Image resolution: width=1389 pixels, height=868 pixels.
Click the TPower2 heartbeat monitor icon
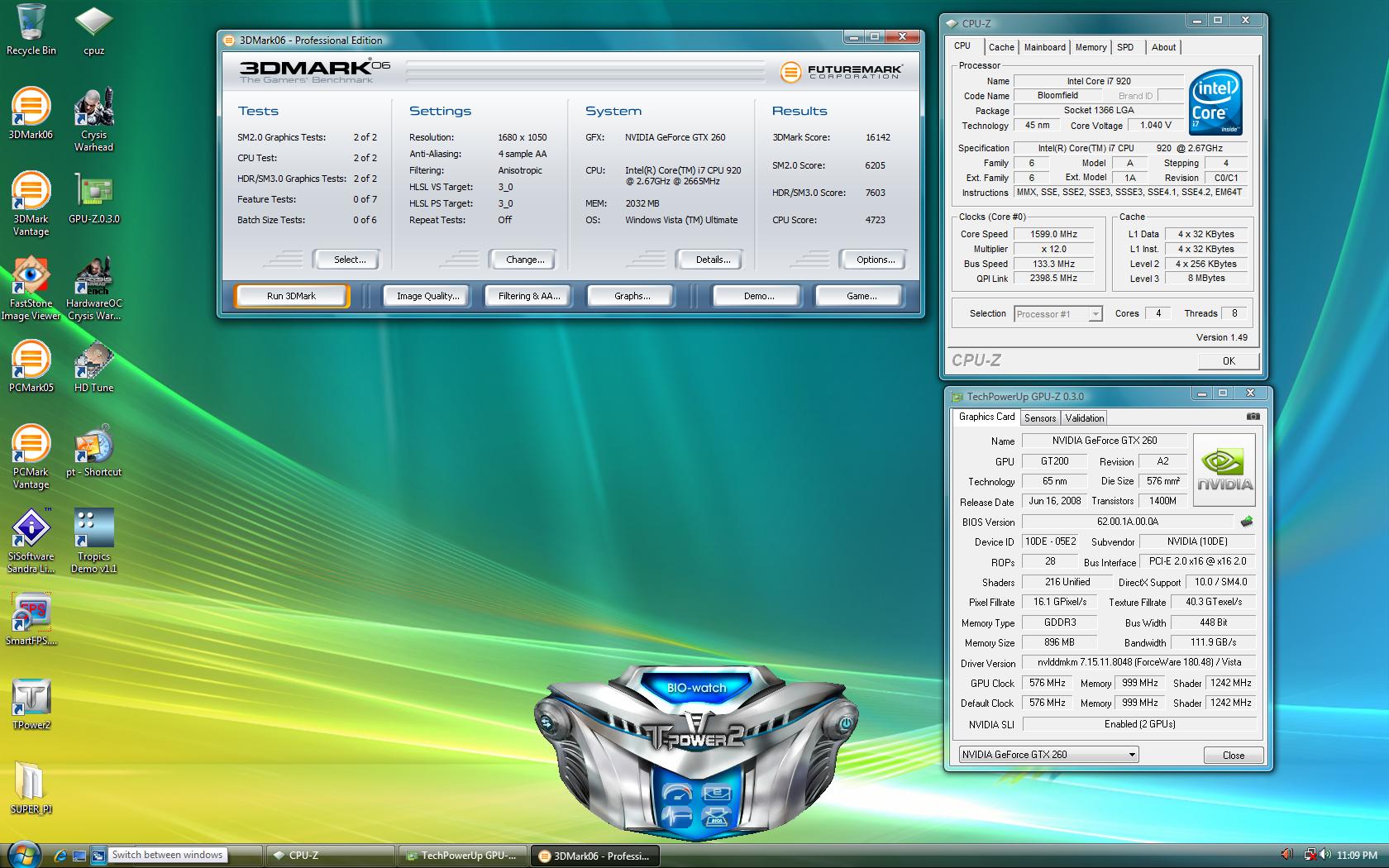[x=676, y=817]
